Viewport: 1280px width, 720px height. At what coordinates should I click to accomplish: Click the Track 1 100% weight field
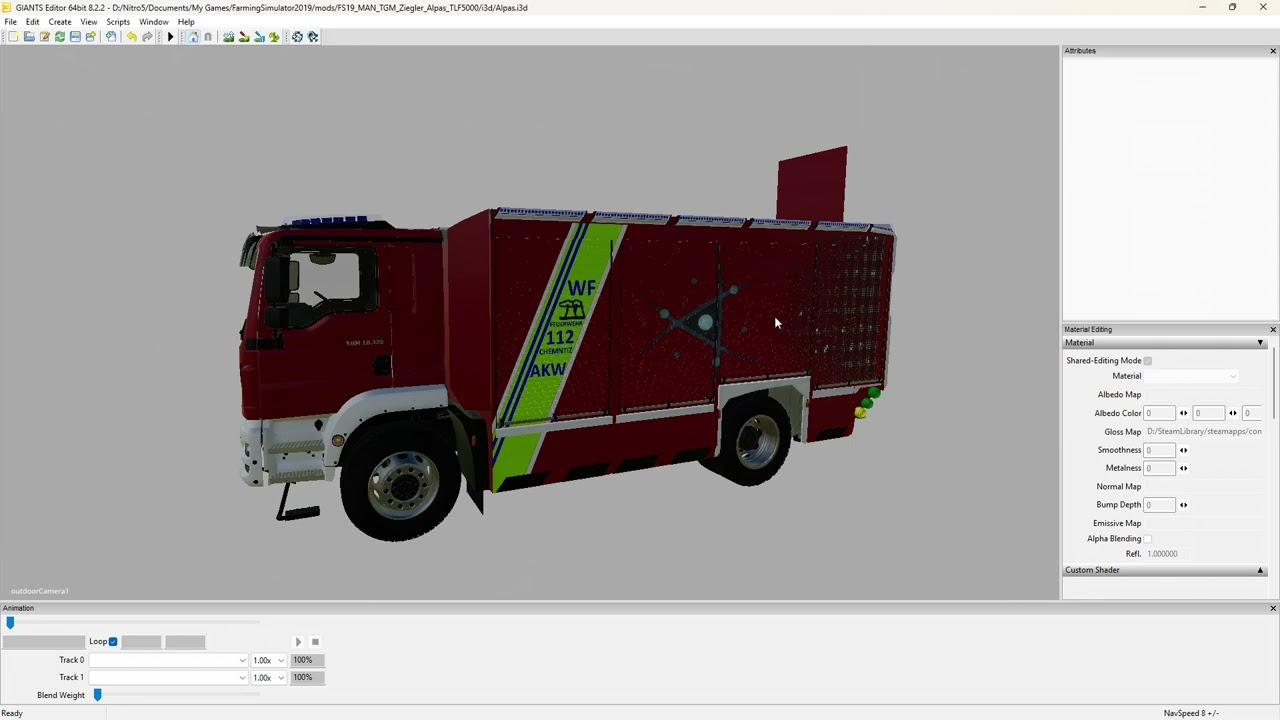(307, 678)
